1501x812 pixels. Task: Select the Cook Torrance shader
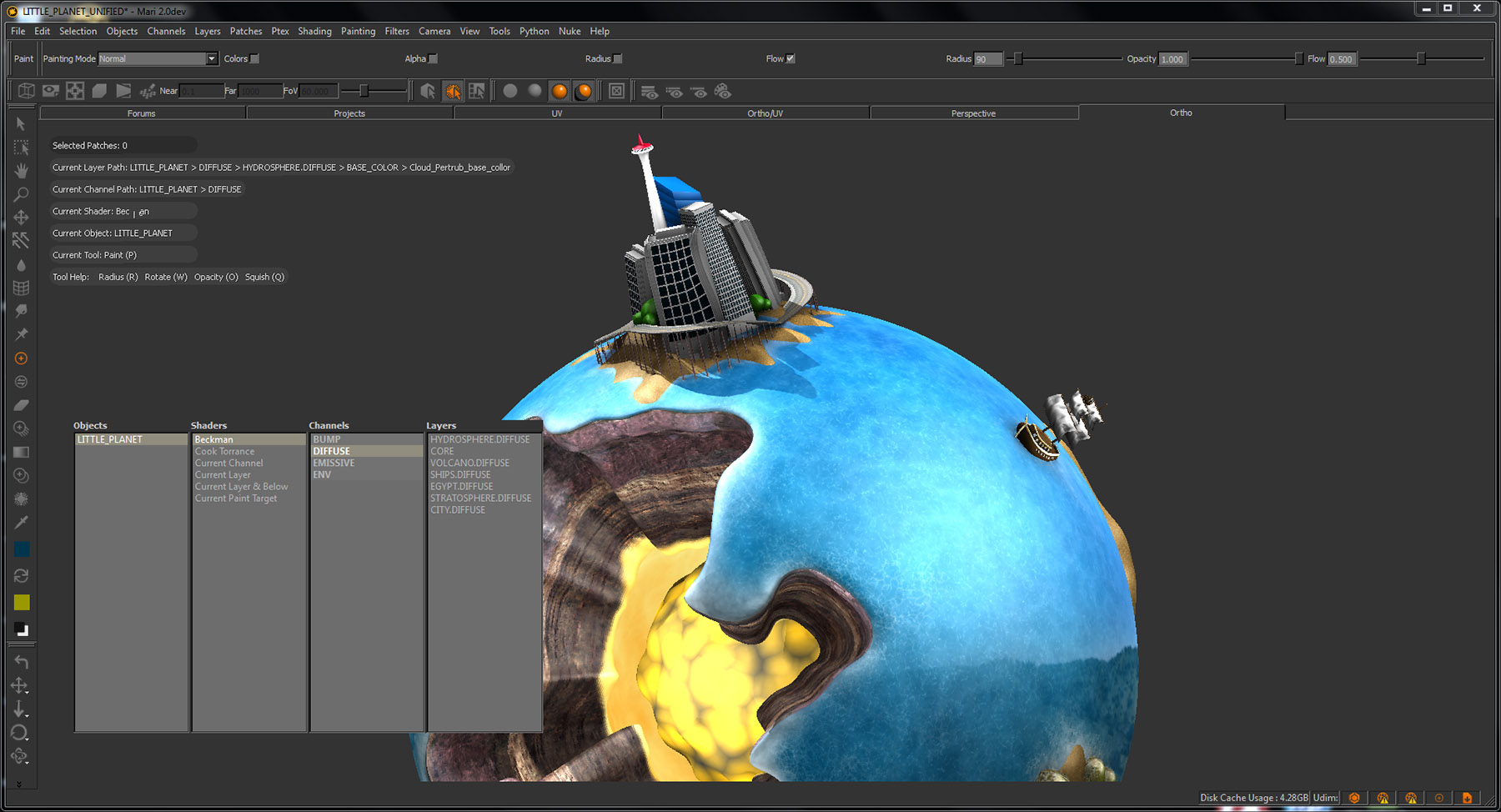coord(249,451)
